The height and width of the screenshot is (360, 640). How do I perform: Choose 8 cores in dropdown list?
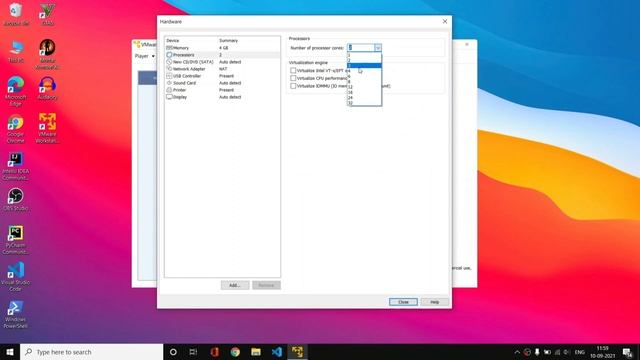coord(364,82)
